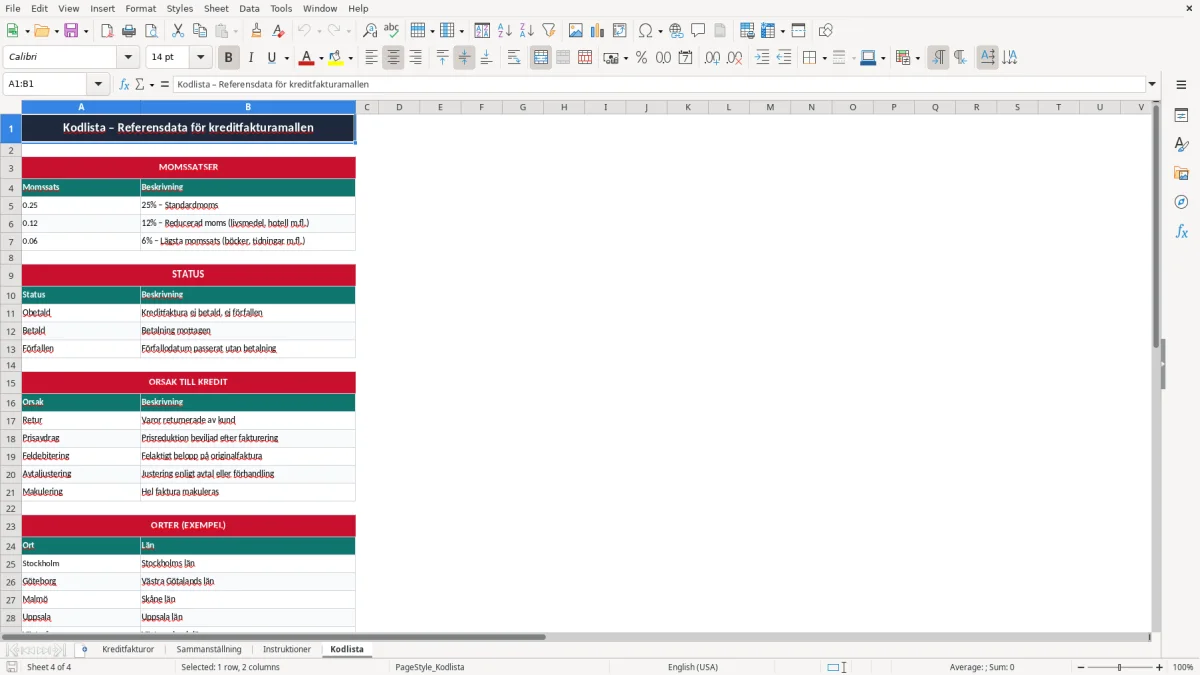The width and height of the screenshot is (1200, 675).
Task: Open the Calibri font name dropdown
Action: pyautogui.click(x=127, y=58)
